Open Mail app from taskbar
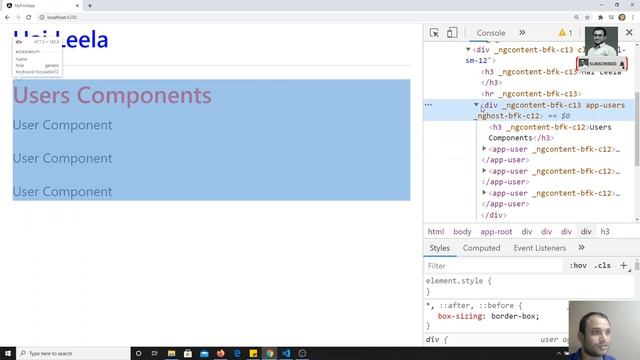Viewport: 640px width, 360px height. (x=204, y=353)
